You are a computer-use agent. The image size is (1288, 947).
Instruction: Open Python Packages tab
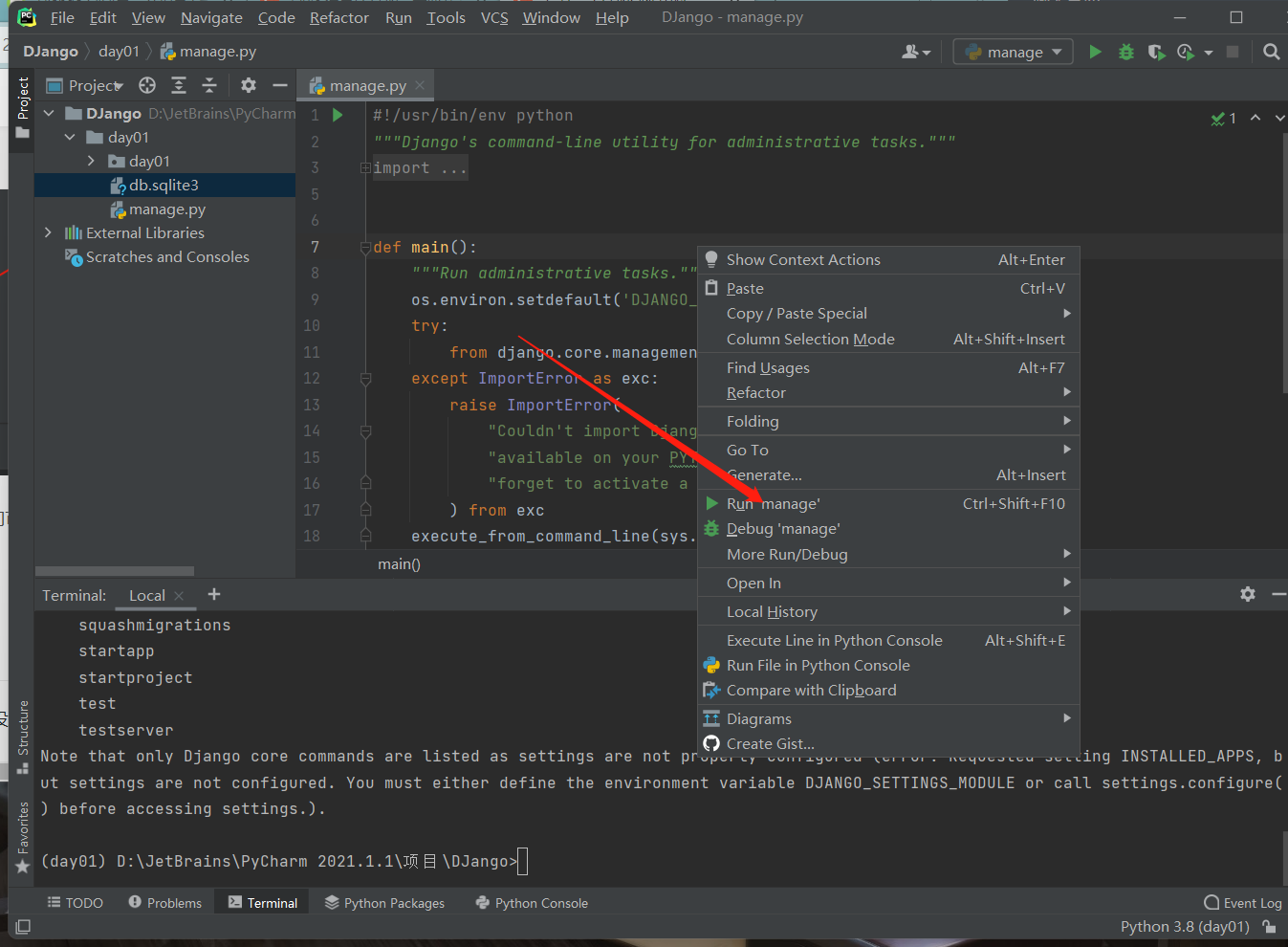[x=384, y=902]
